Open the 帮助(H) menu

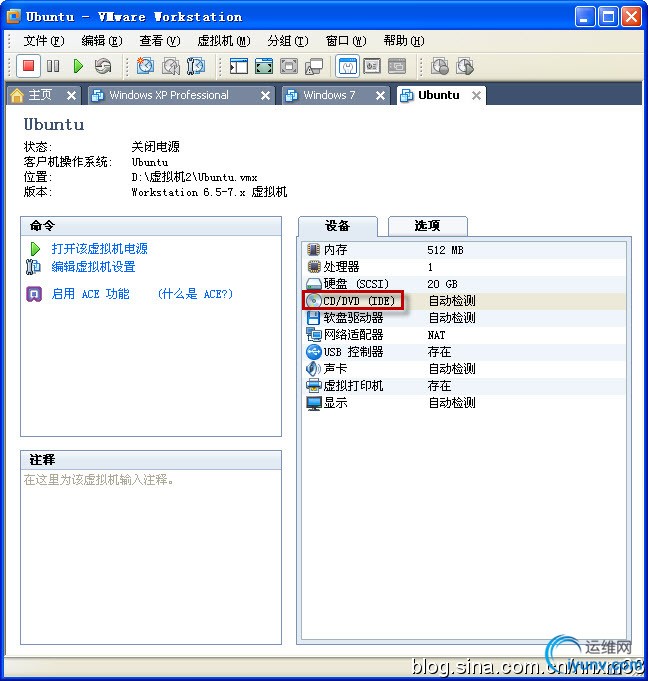click(x=404, y=41)
